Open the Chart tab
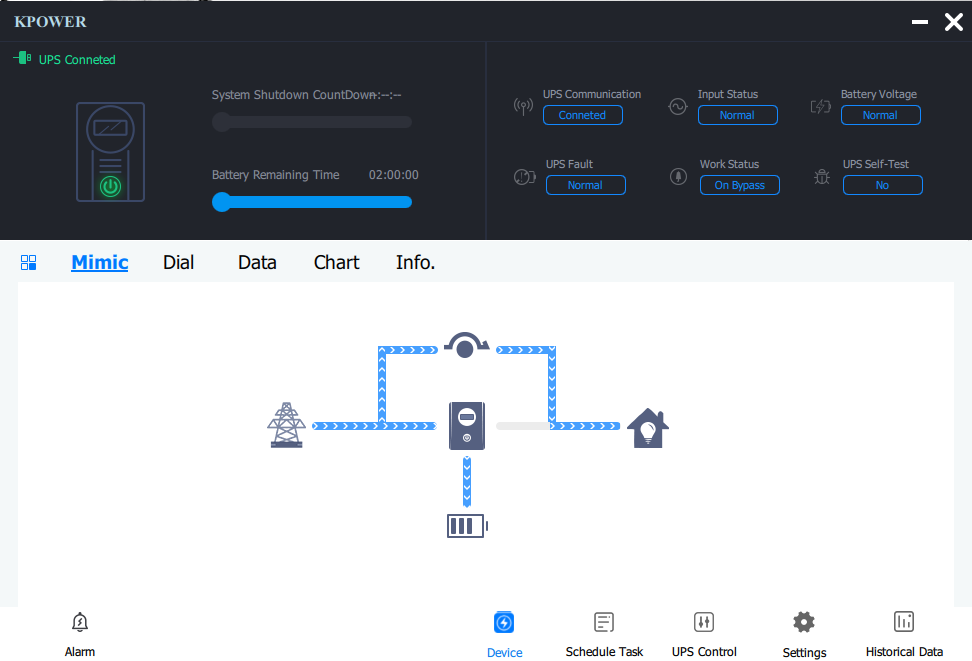The height and width of the screenshot is (661, 972). point(337,262)
